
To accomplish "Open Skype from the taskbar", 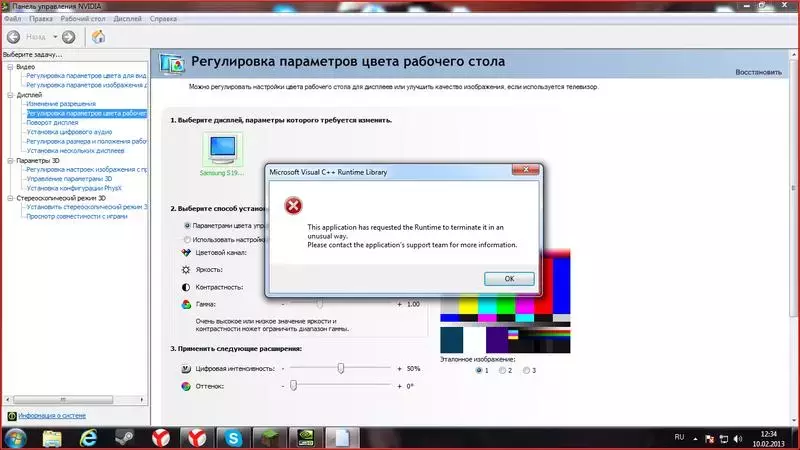I will [233, 437].
